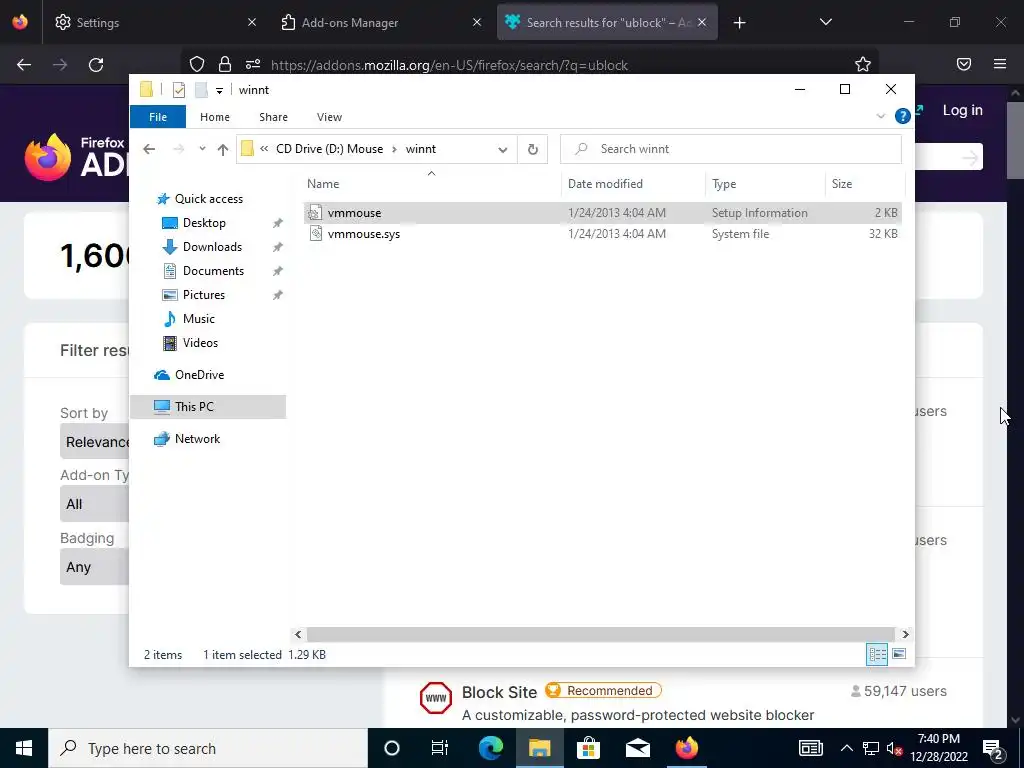The height and width of the screenshot is (768, 1024).
Task: Open Customize Quick Access Toolbar dropdown
Action: coord(219,91)
